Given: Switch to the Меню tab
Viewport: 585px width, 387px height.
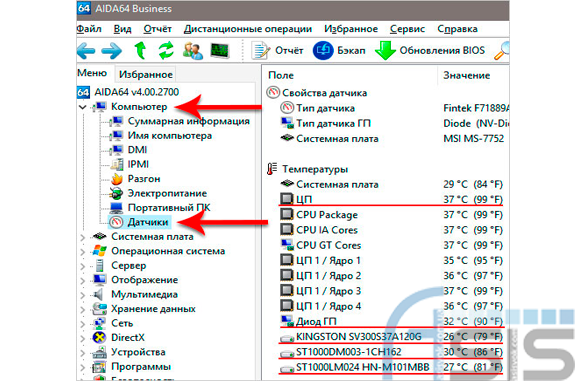Looking at the screenshot, I should pyautogui.click(x=92, y=73).
